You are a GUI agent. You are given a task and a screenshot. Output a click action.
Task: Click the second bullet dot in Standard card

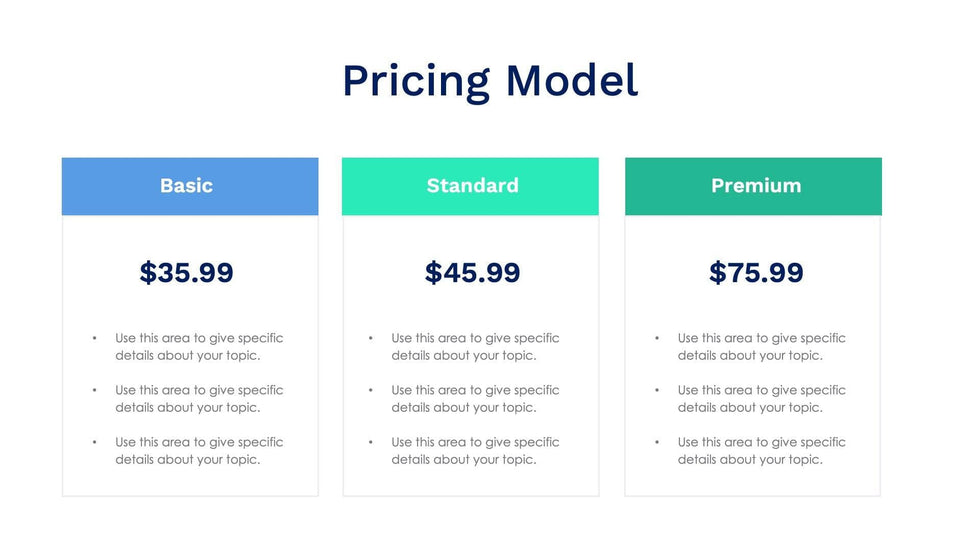371,391
